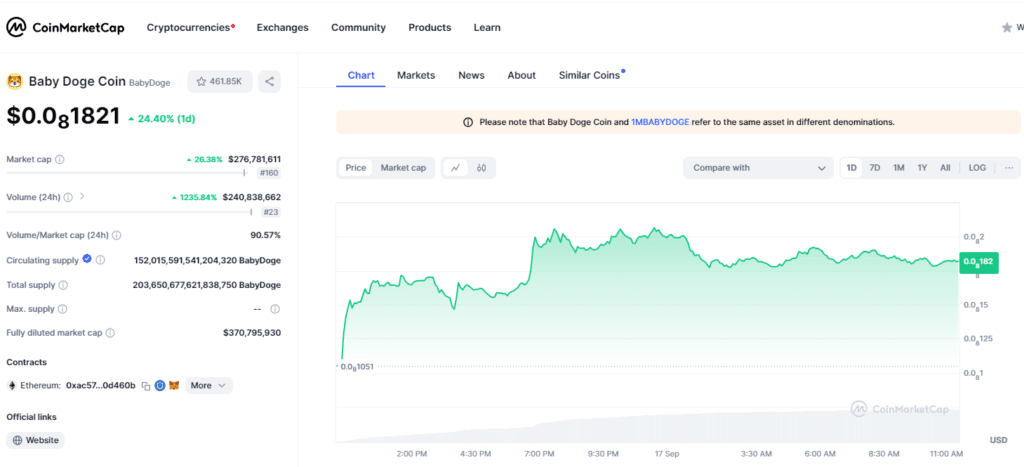Open info icon beside Max. supply value
The height and width of the screenshot is (467, 1024).
click(x=275, y=309)
